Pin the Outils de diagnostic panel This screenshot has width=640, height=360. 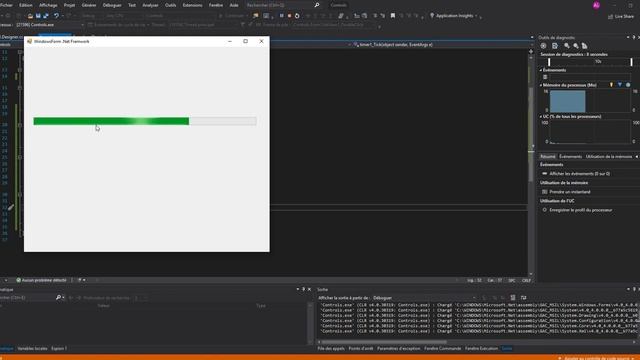pos(633,38)
